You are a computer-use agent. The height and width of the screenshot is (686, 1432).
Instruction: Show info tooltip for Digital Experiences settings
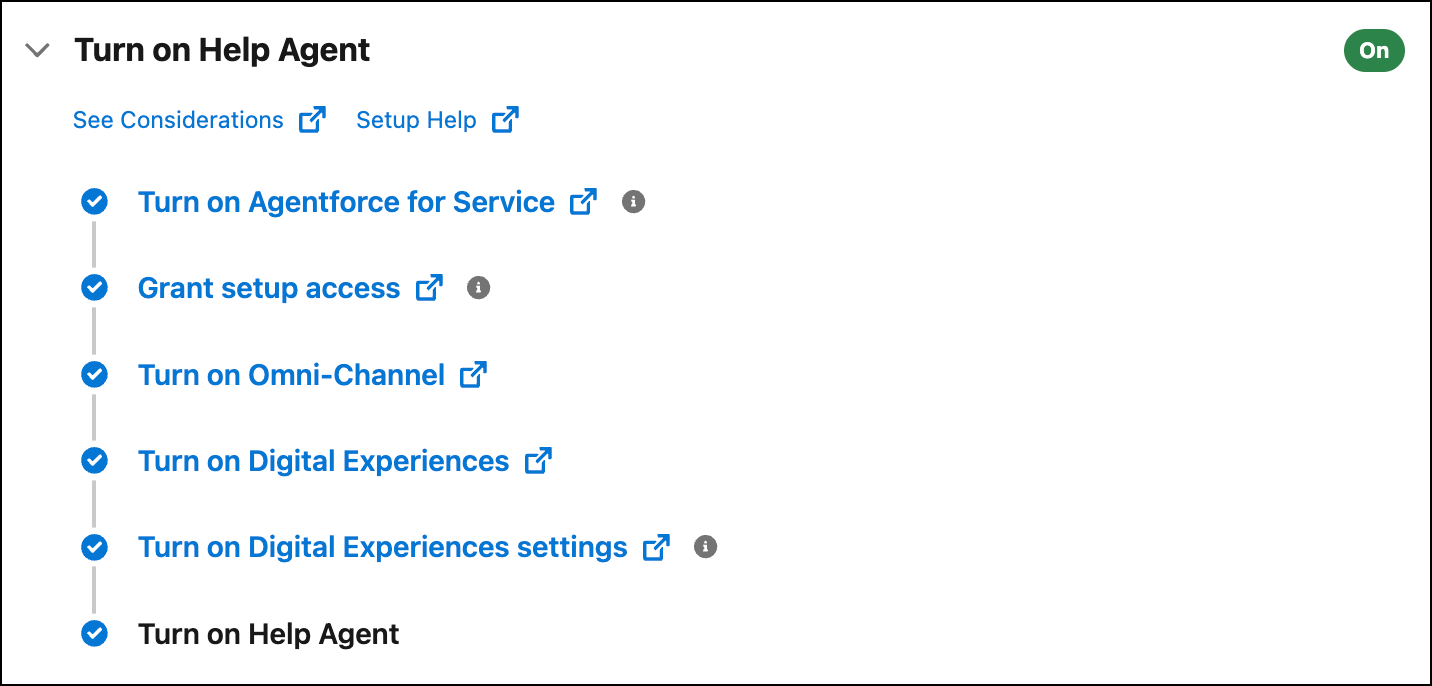point(706,547)
